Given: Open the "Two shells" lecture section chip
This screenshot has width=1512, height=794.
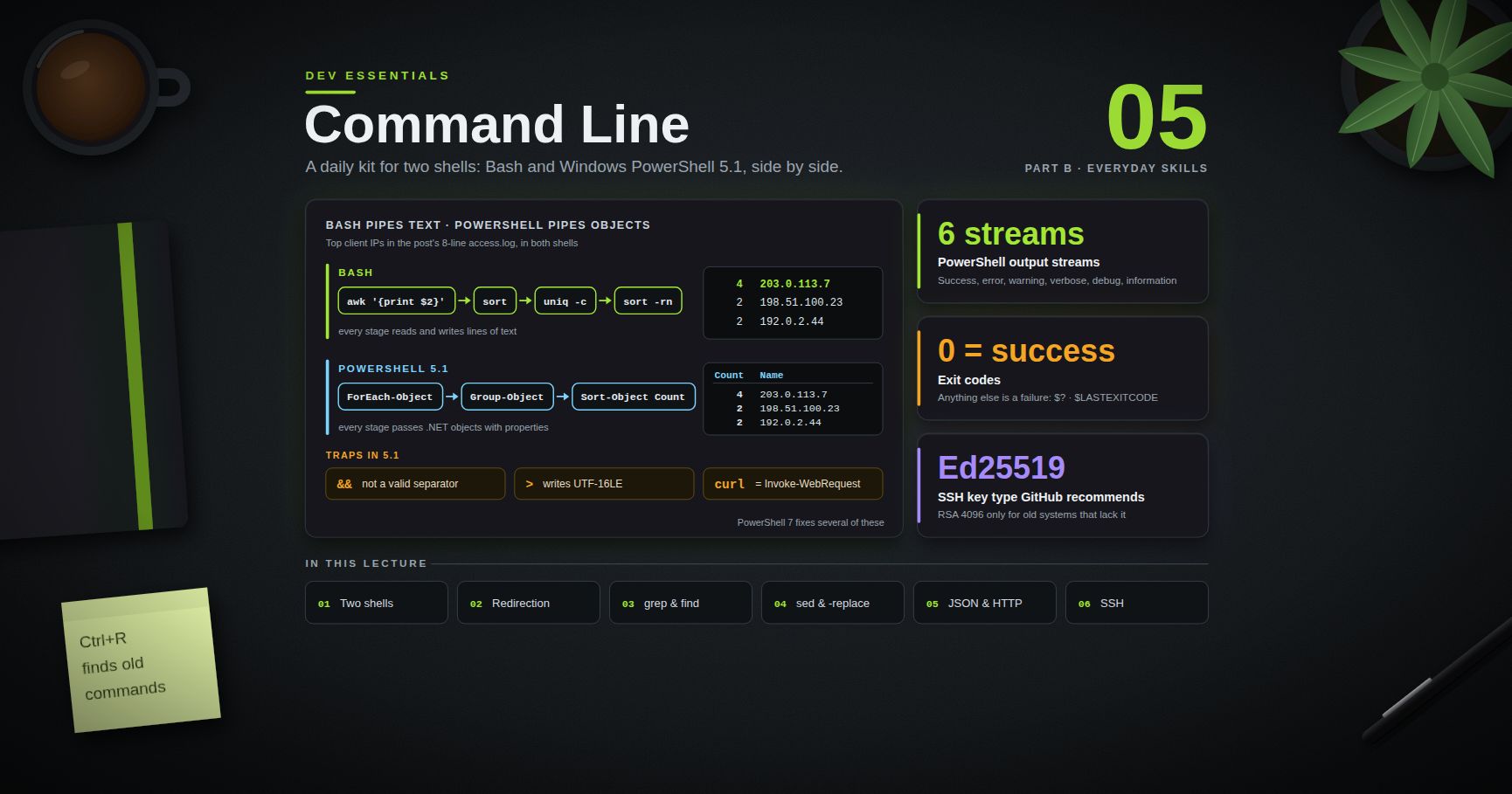Looking at the screenshot, I should click(x=376, y=603).
